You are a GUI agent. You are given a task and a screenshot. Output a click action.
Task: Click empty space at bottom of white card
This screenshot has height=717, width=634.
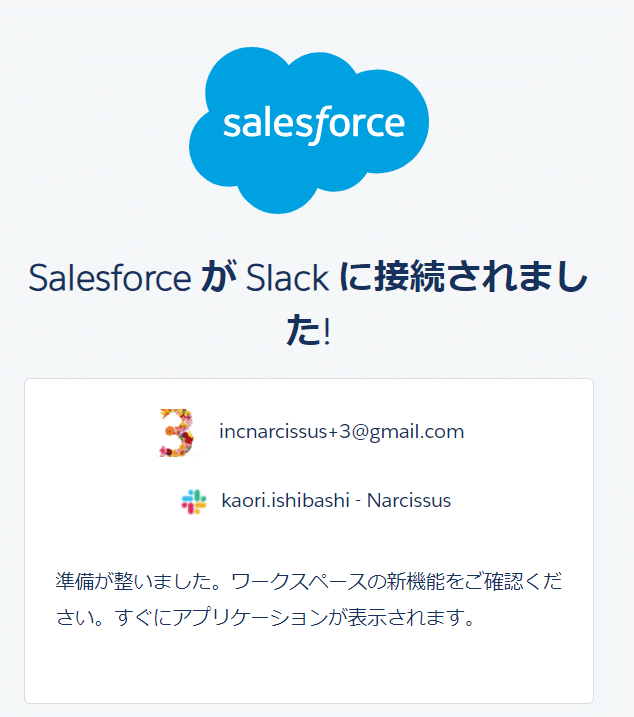pyautogui.click(x=308, y=670)
